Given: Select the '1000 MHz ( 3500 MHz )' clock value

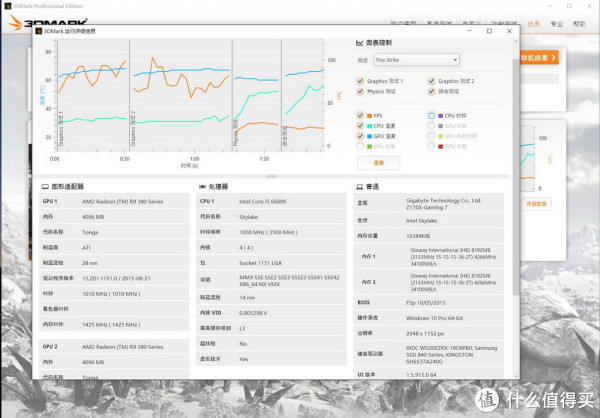Looking at the screenshot, I should pos(268,232).
